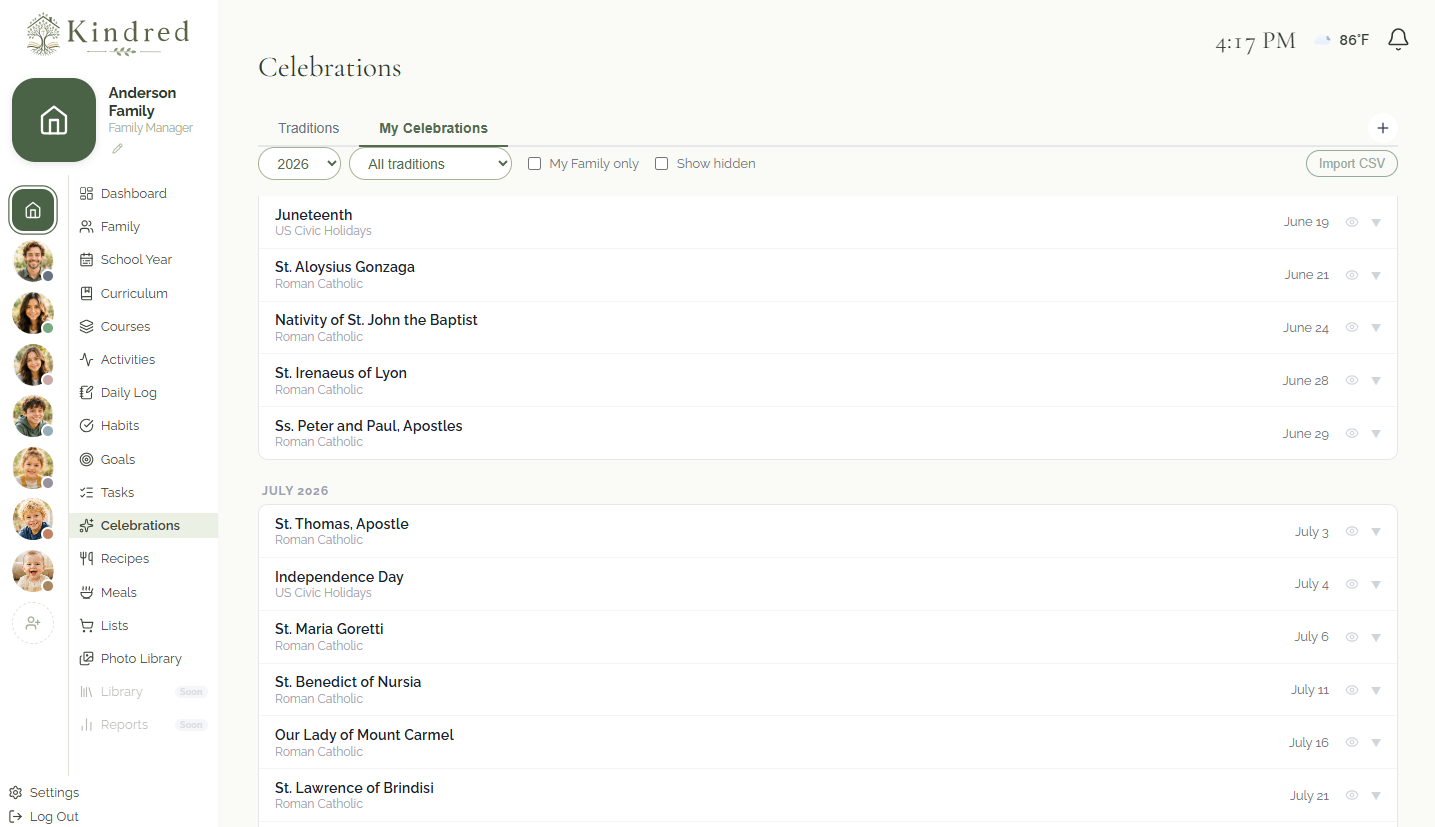Expand the Ss. Peter and Paul, Apostles row arrow

(x=1376, y=434)
